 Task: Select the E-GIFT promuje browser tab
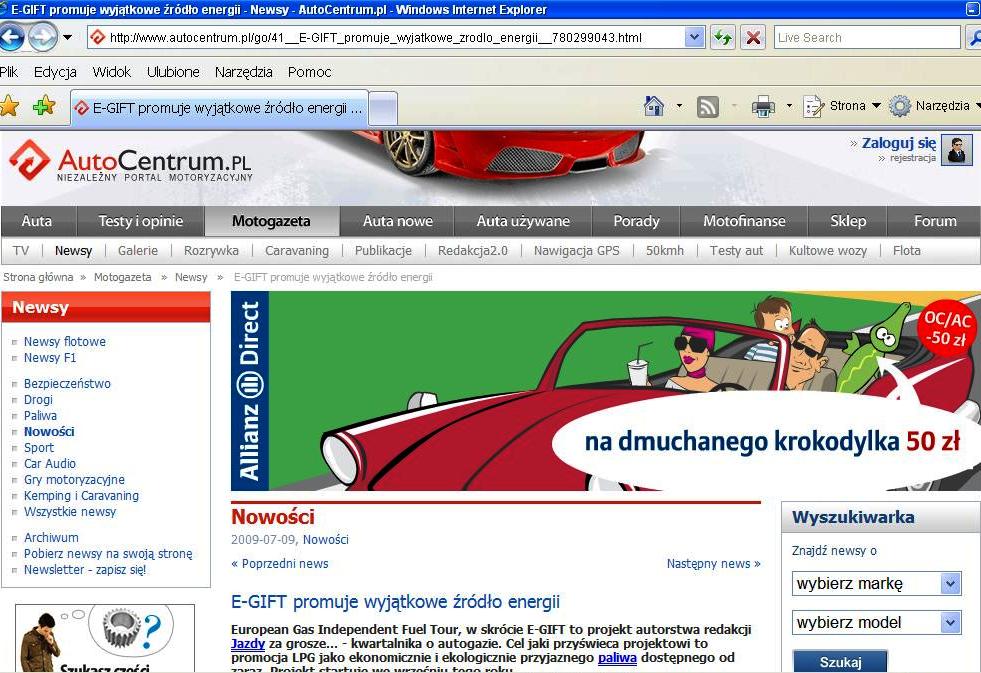point(220,108)
